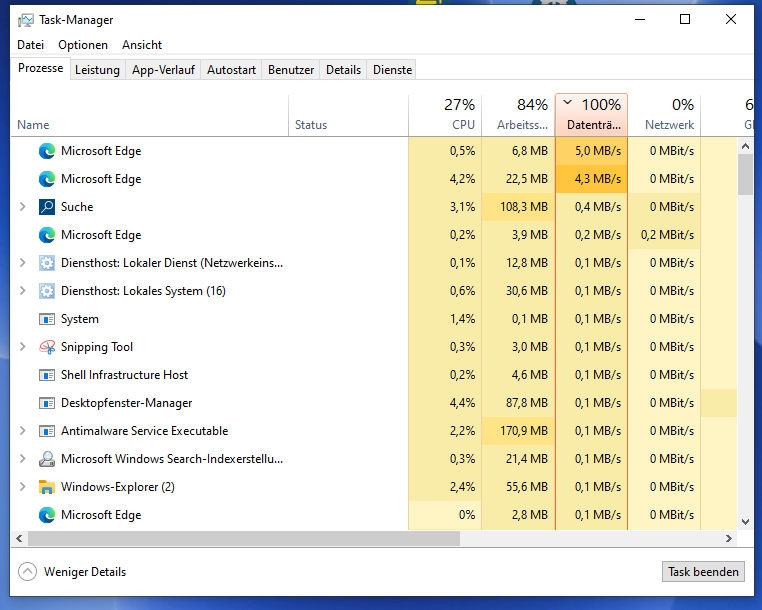The height and width of the screenshot is (610, 762).
Task: Click the vertical scrollbar thumb
Action: click(x=745, y=174)
